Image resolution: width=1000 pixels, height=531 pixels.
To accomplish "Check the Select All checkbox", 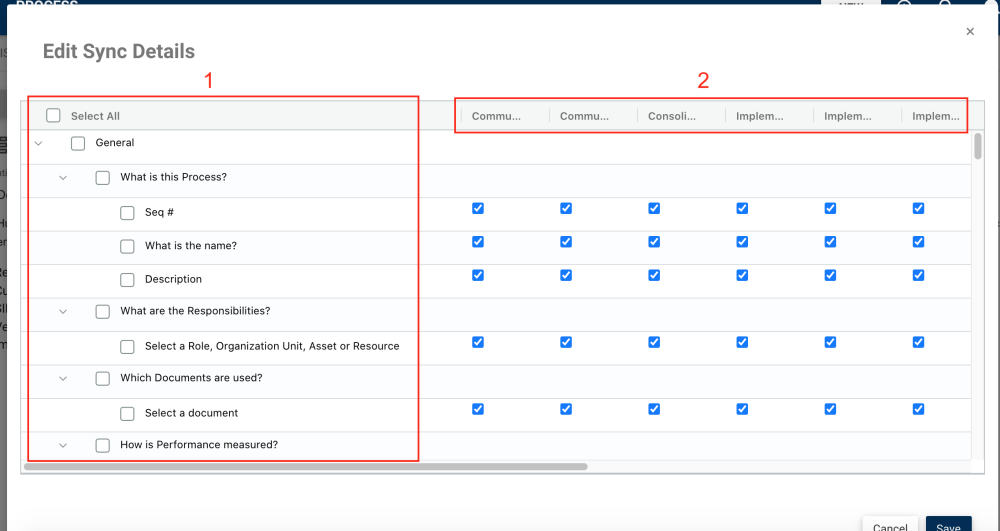I will pyautogui.click(x=54, y=116).
